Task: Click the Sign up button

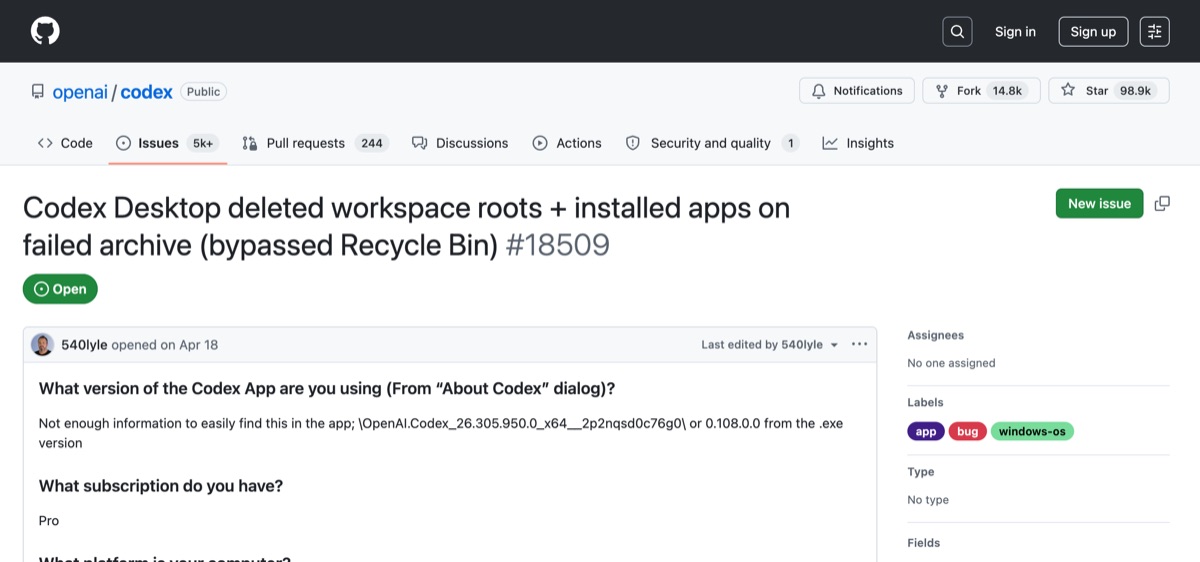Action: pyautogui.click(x=1093, y=32)
